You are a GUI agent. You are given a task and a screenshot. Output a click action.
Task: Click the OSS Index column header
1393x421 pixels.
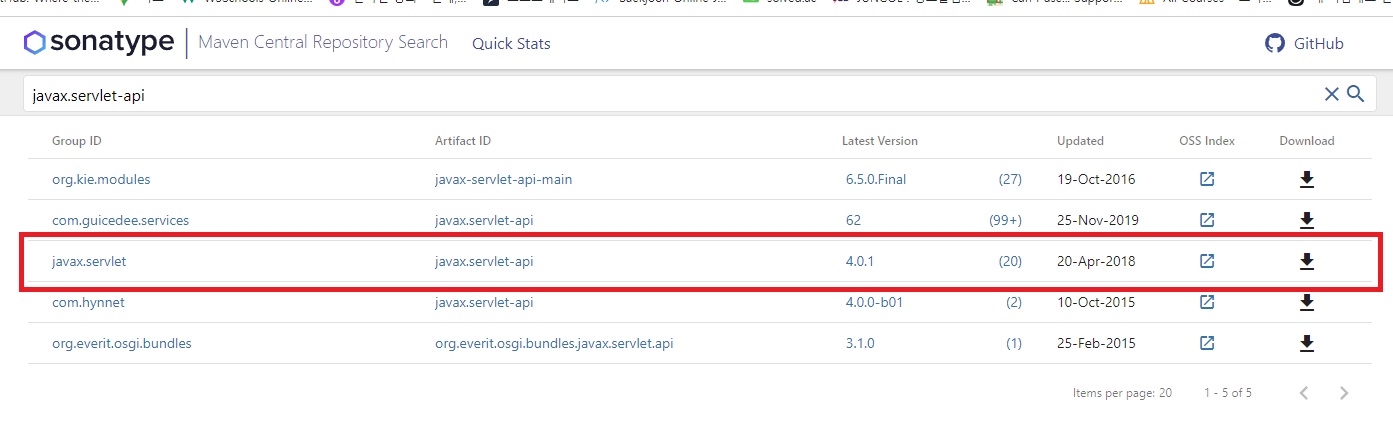[1207, 141]
